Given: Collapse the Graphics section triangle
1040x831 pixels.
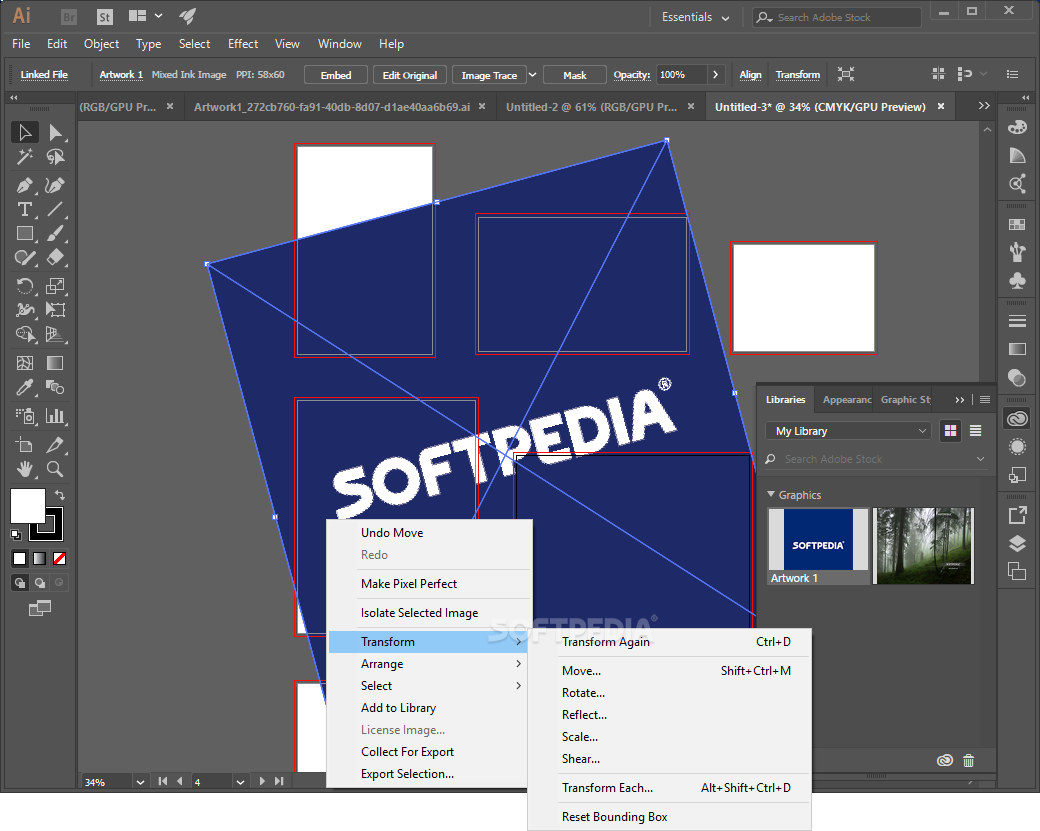Looking at the screenshot, I should 771,494.
